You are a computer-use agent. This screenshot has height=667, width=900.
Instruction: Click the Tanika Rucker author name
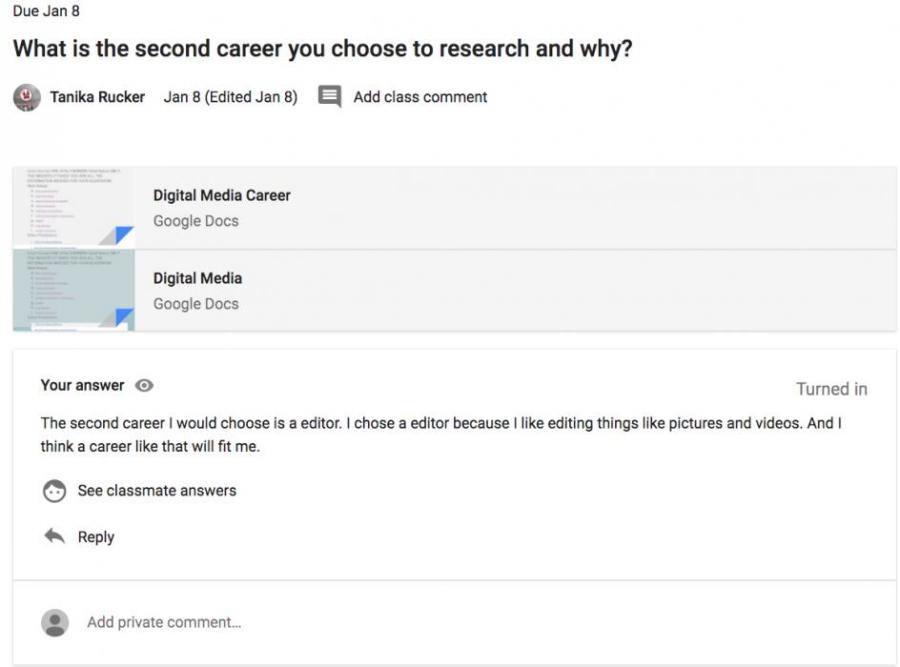97,97
